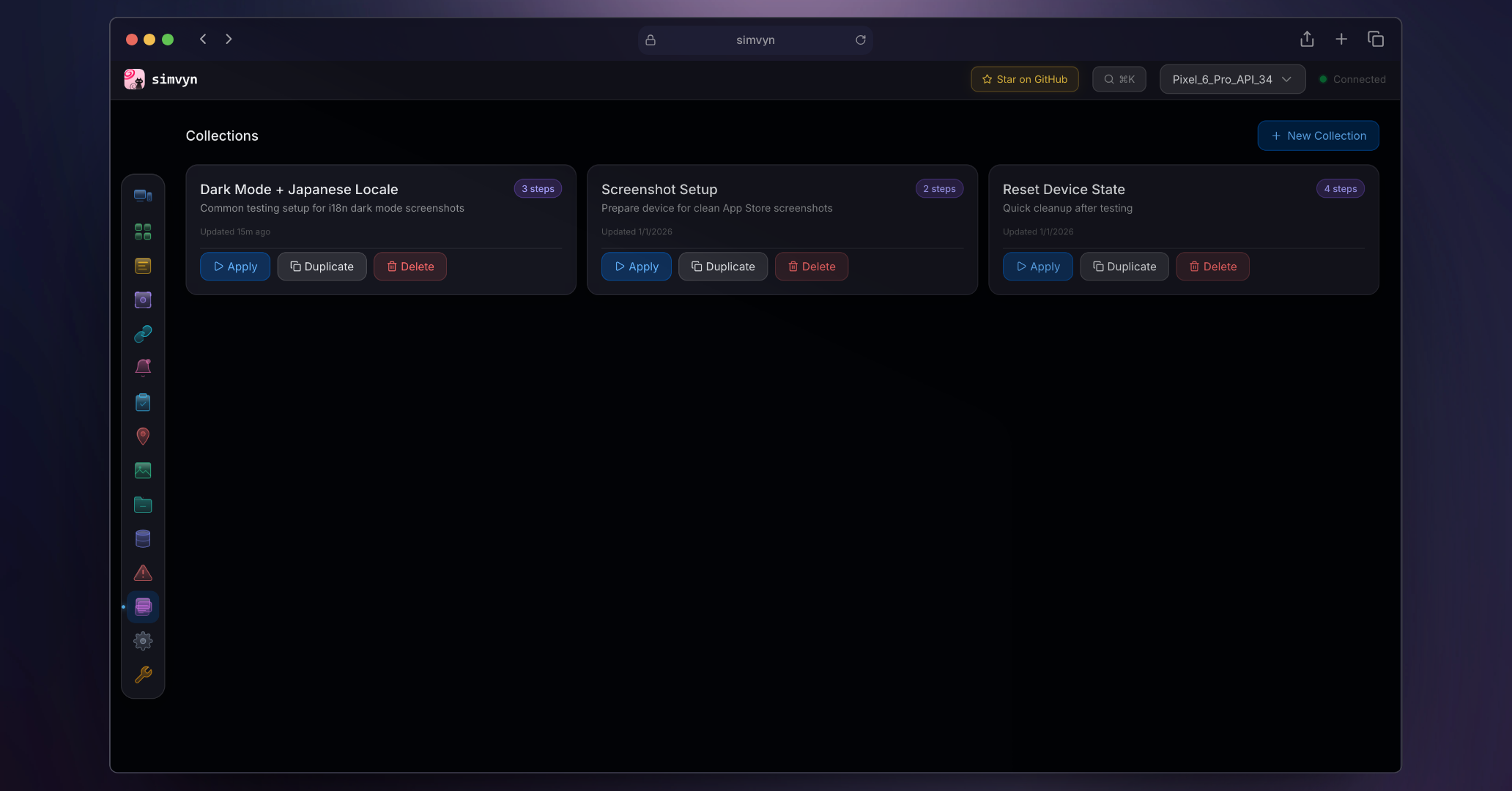The image size is (1512, 791).
Task: Open the ⌘K search field
Action: click(x=1119, y=79)
